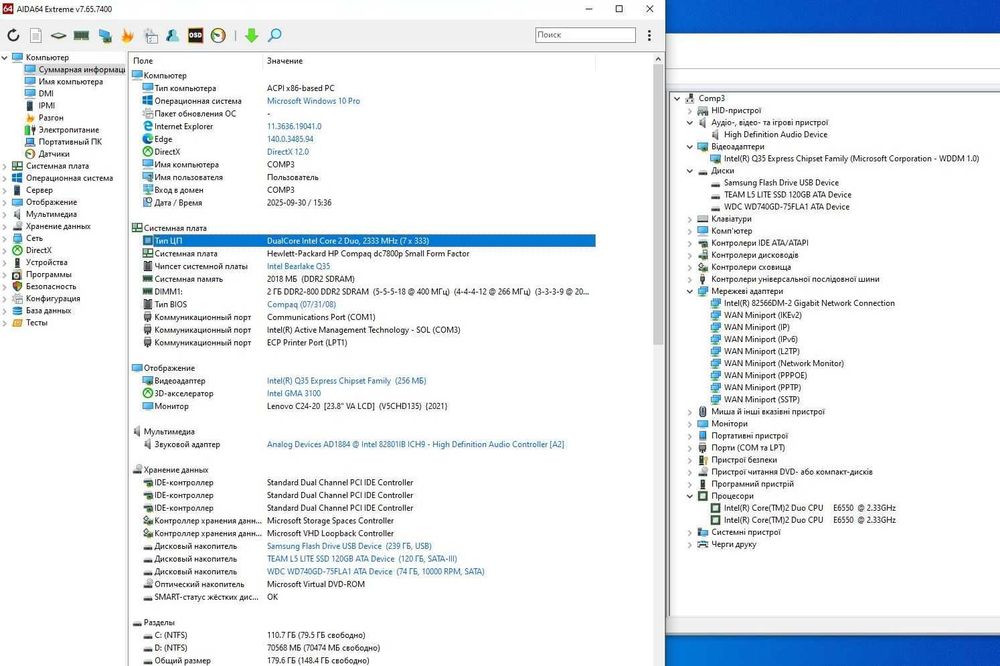The image size is (1000, 666).
Task: Select Разгон in the left tree
Action: tap(51, 117)
